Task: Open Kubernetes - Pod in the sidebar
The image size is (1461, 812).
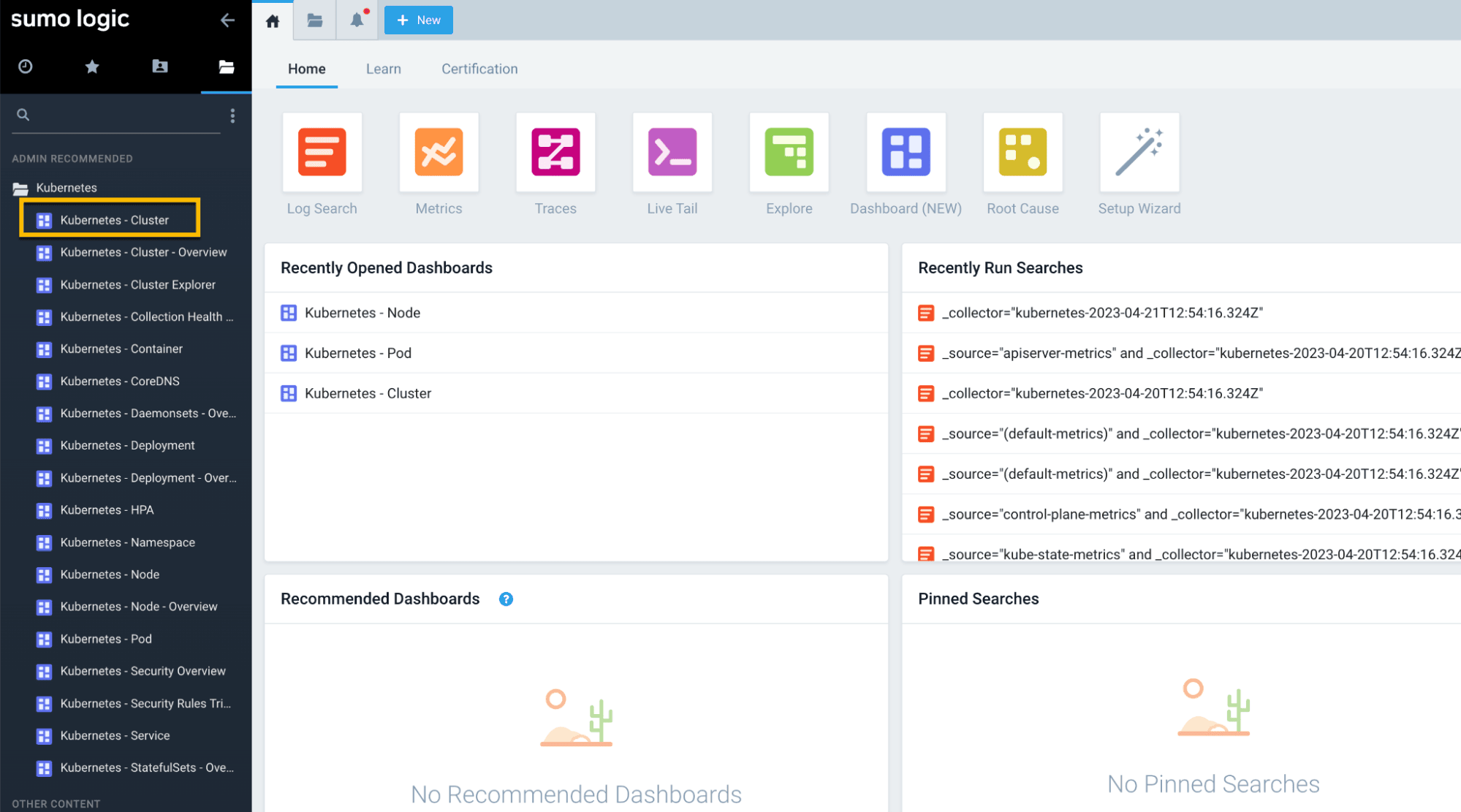Action: coord(94,639)
